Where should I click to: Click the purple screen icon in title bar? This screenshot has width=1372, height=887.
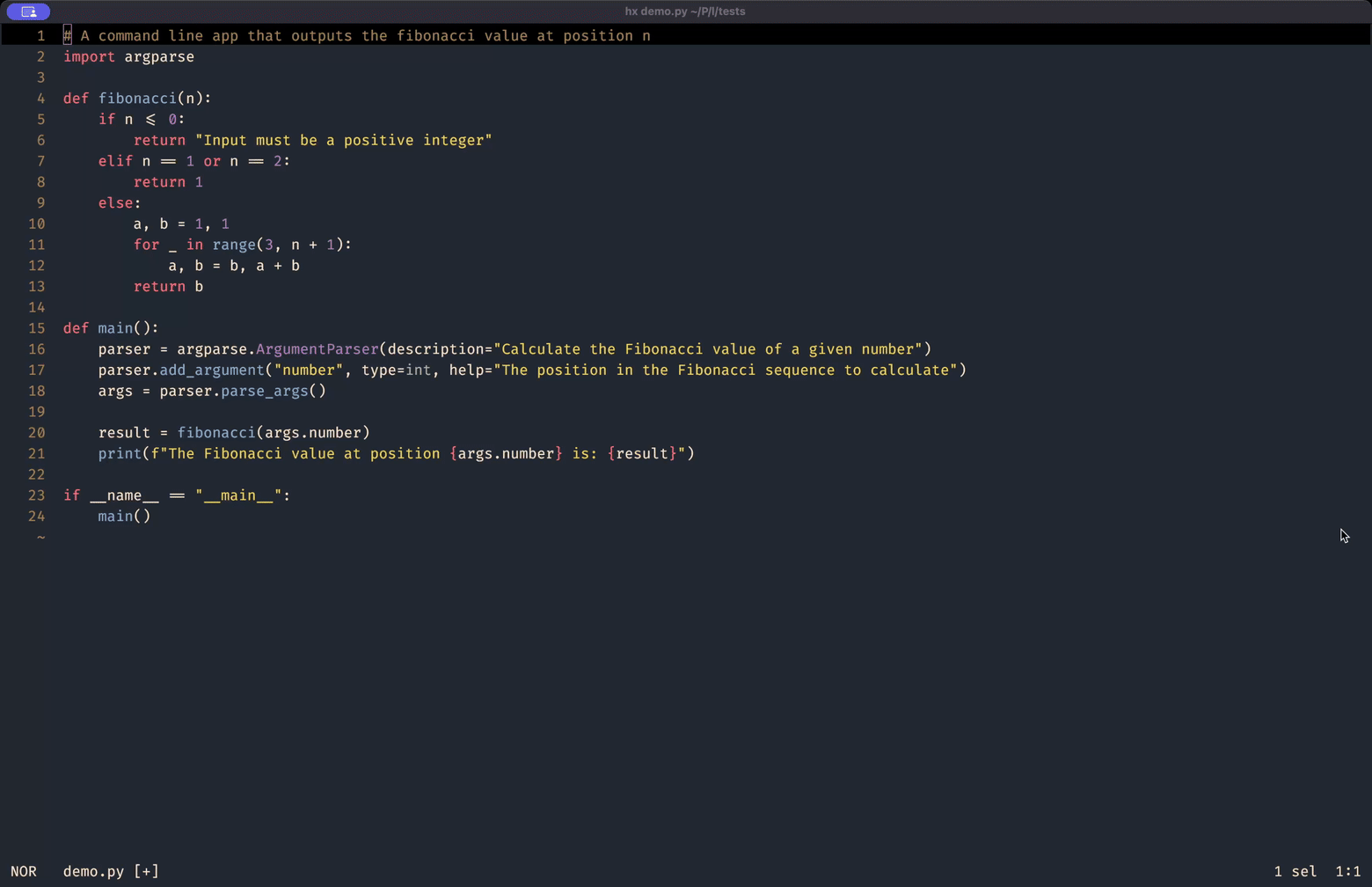(x=28, y=11)
